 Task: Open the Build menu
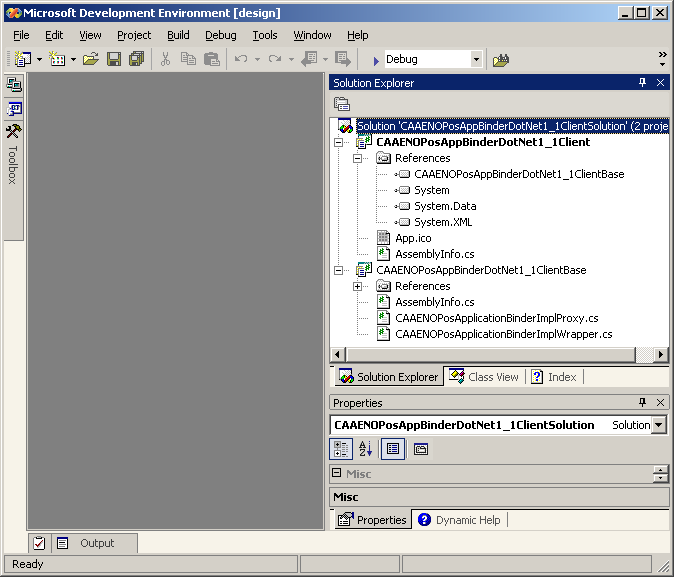178,35
